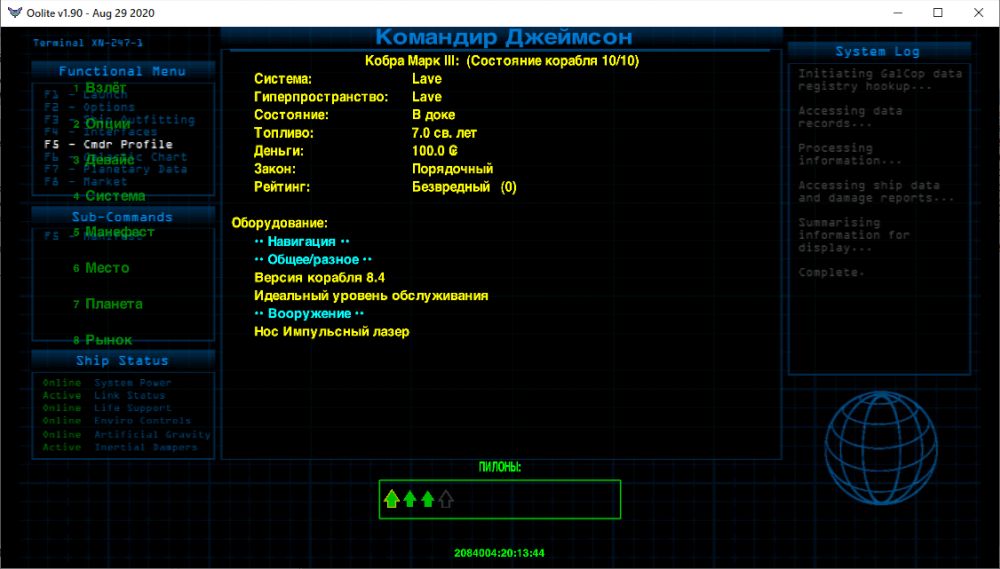
Task: Click the third green pylon missile arrow
Action: [x=427, y=499]
